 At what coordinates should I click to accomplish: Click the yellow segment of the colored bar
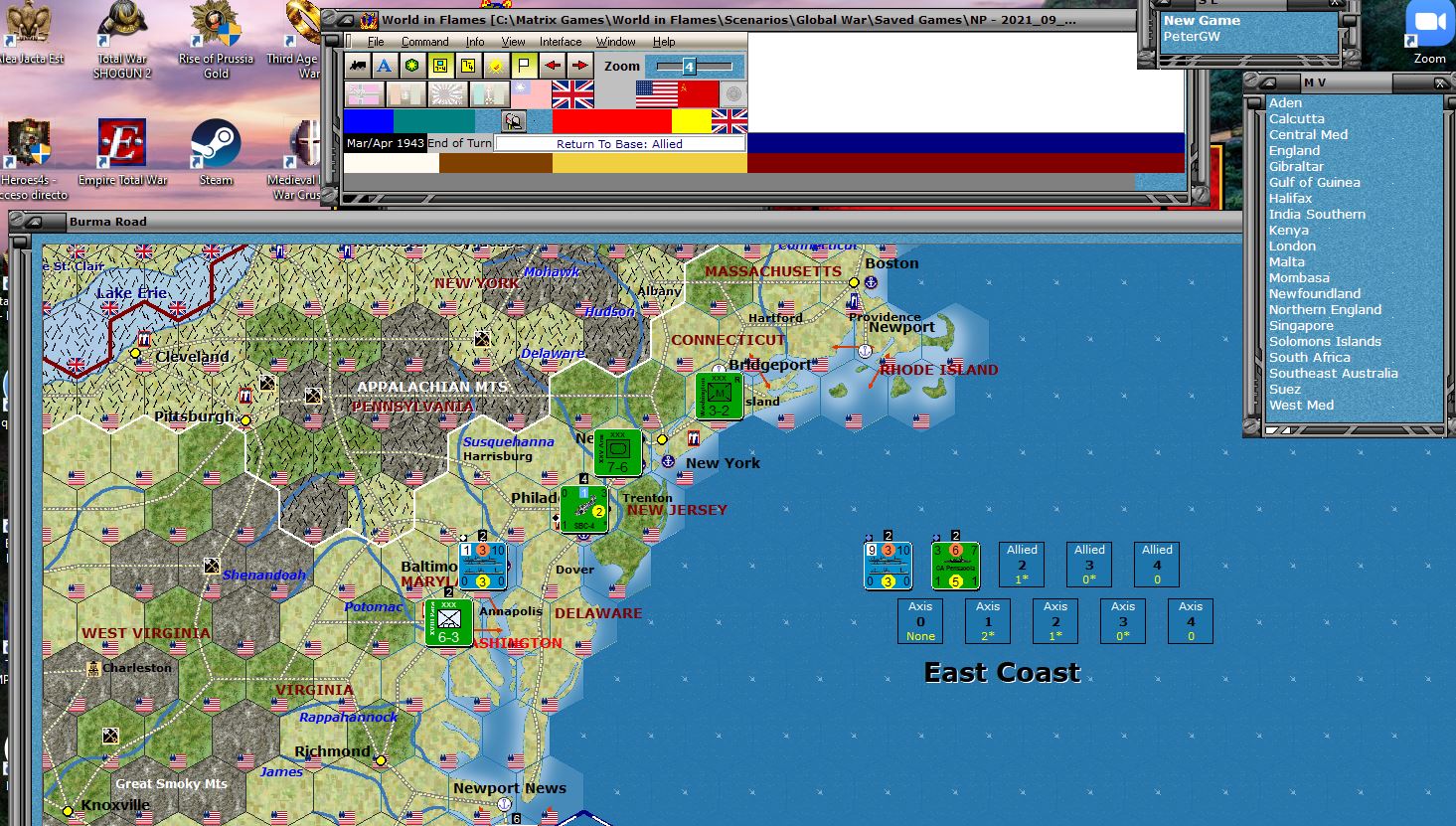point(691,121)
